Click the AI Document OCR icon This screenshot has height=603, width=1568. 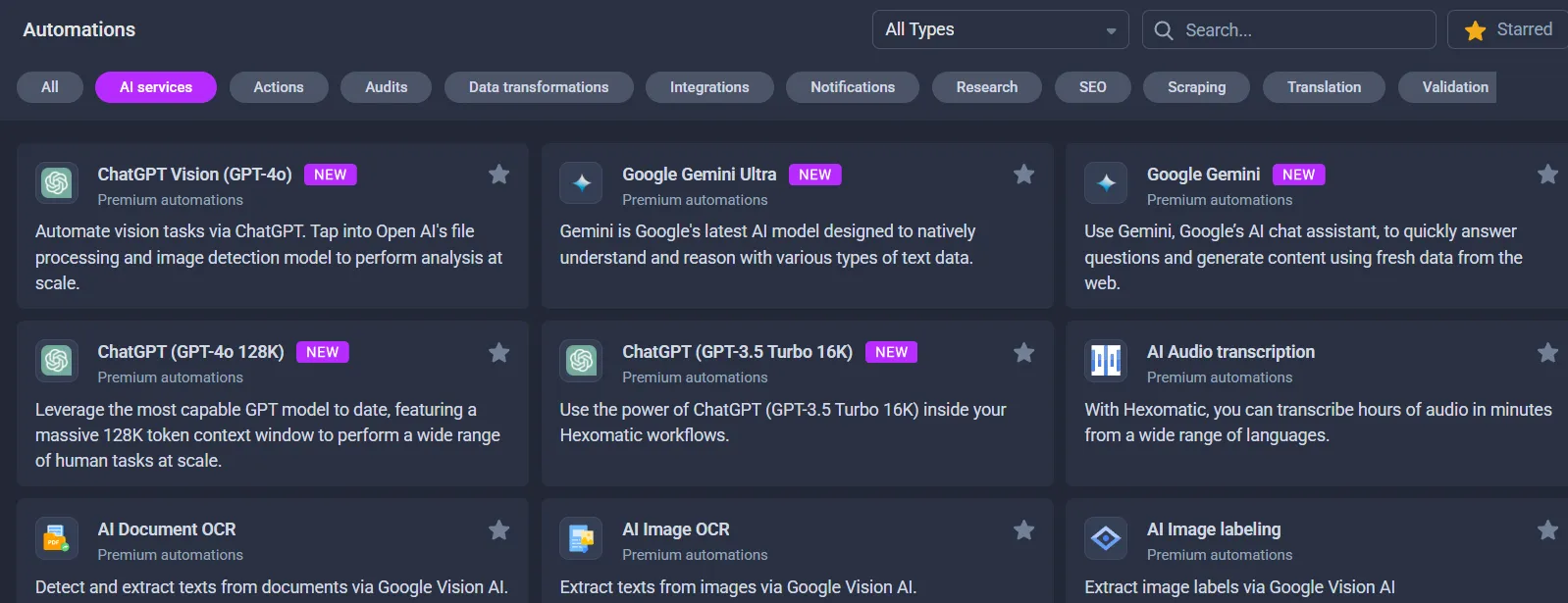click(x=57, y=538)
